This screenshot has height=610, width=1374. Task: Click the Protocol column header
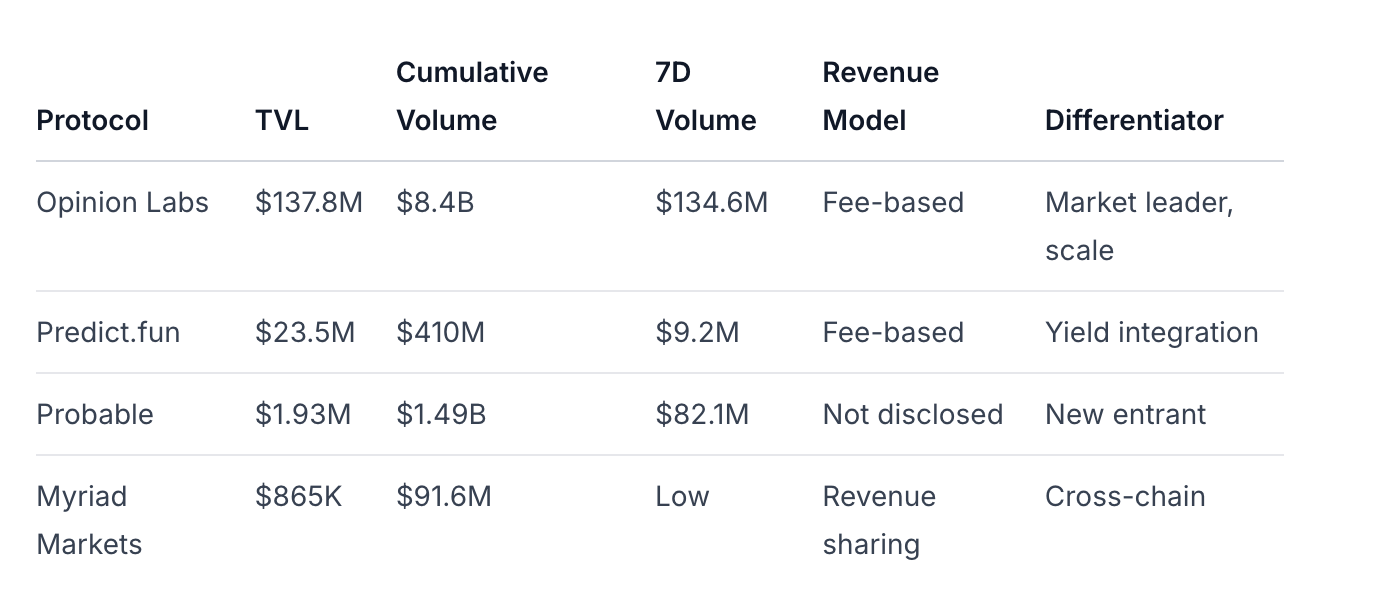tap(92, 121)
